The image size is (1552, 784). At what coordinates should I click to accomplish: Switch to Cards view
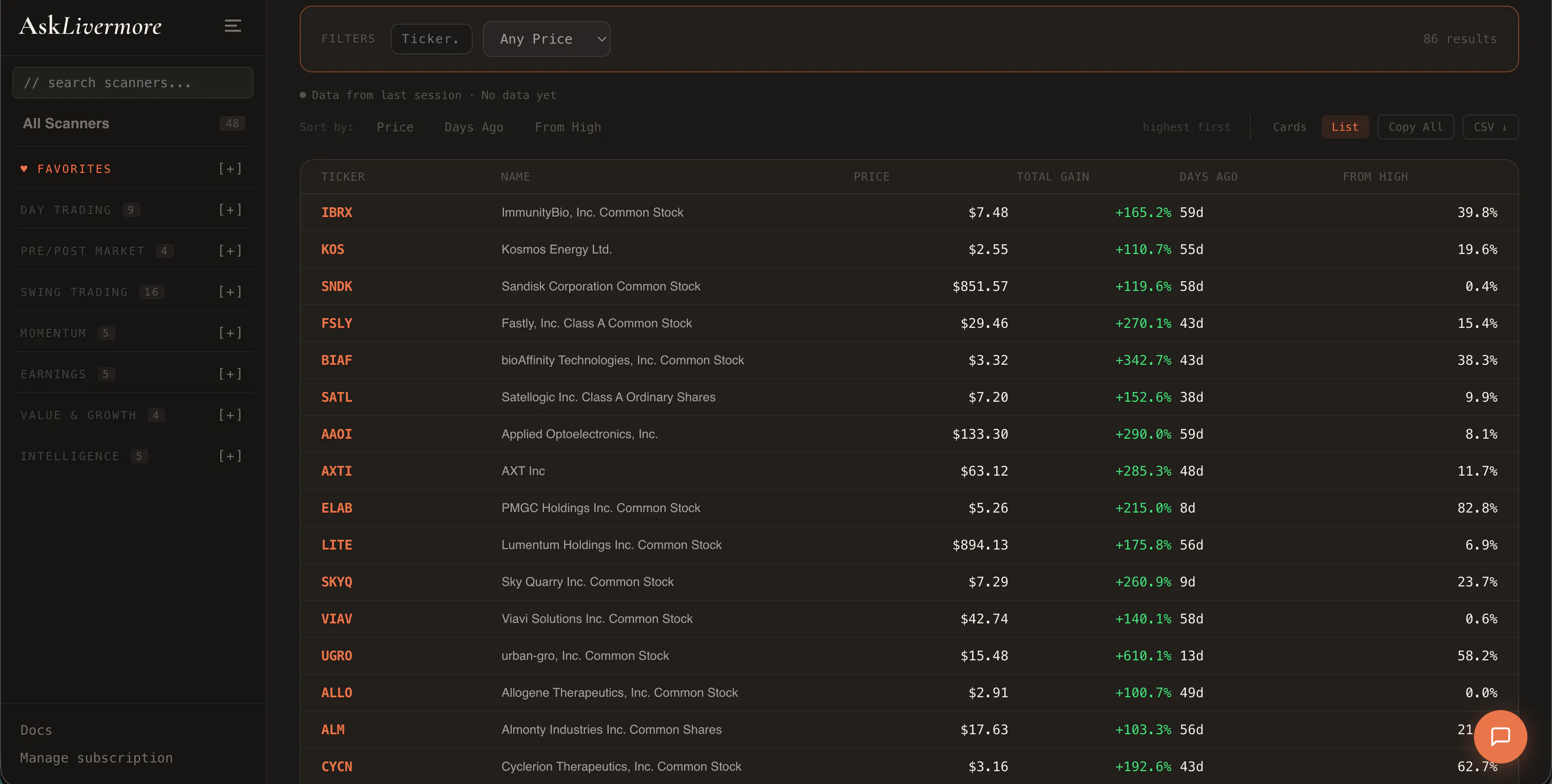[x=1289, y=127]
